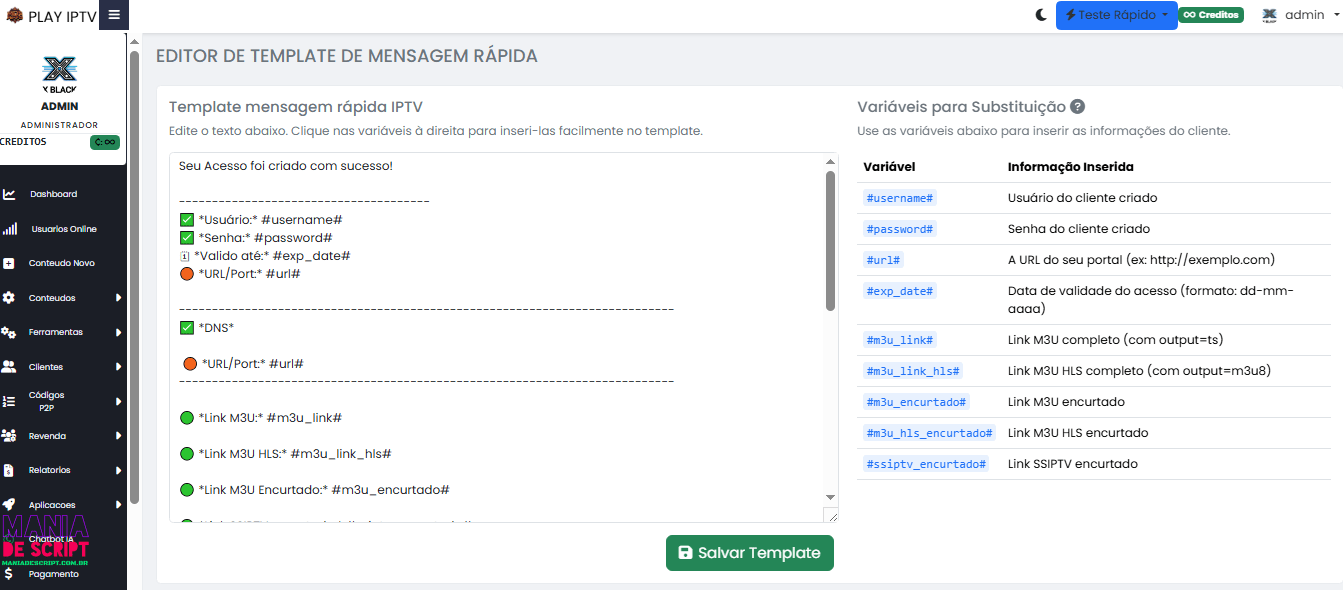The width and height of the screenshot is (1343, 590).
Task: Insert the #ssiptv_encurtado# variable
Action: [926, 464]
